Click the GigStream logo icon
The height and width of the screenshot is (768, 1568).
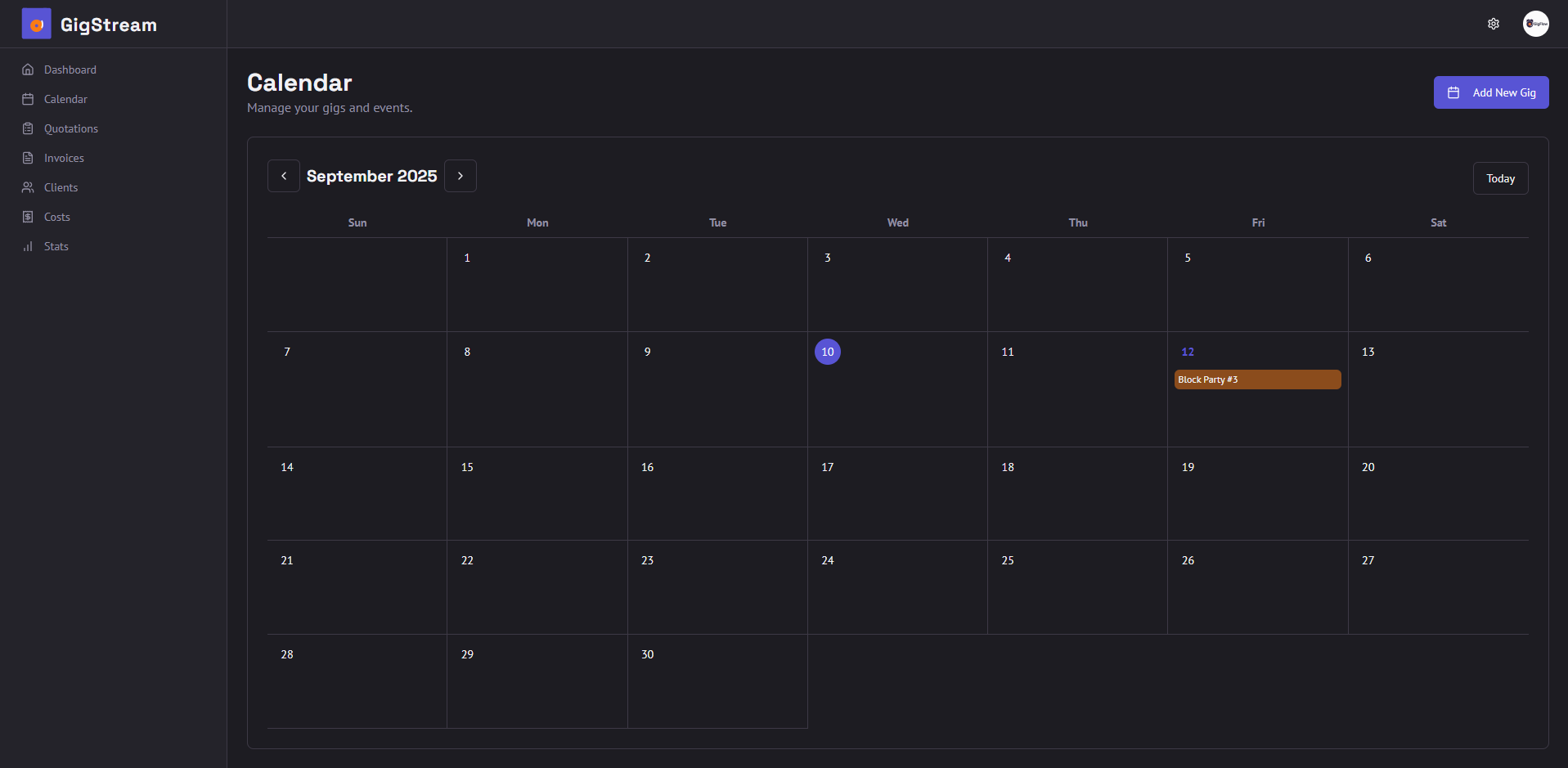point(35,24)
